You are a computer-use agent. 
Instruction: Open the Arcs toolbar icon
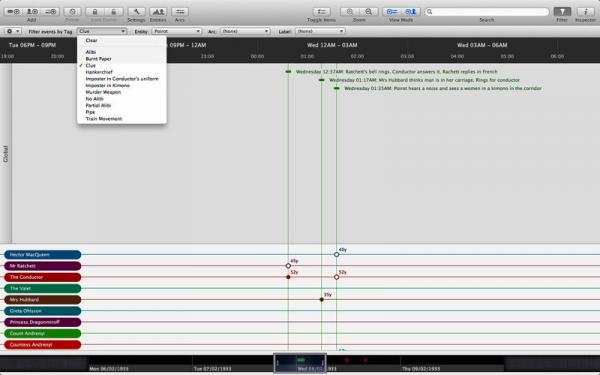180,12
